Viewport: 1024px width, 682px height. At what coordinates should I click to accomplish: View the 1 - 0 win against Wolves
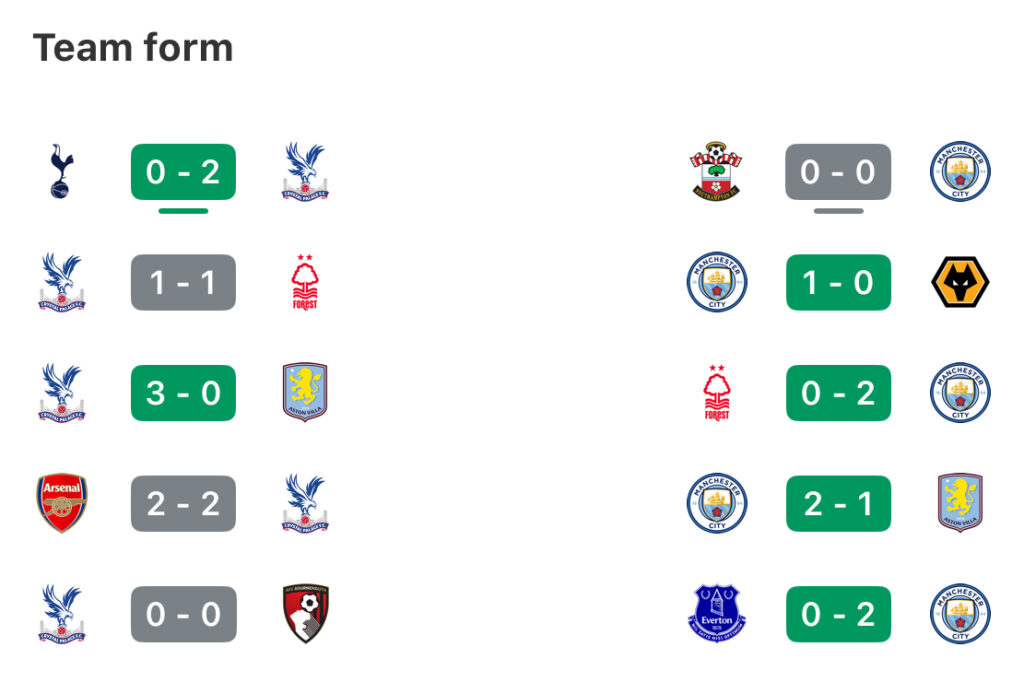(839, 282)
